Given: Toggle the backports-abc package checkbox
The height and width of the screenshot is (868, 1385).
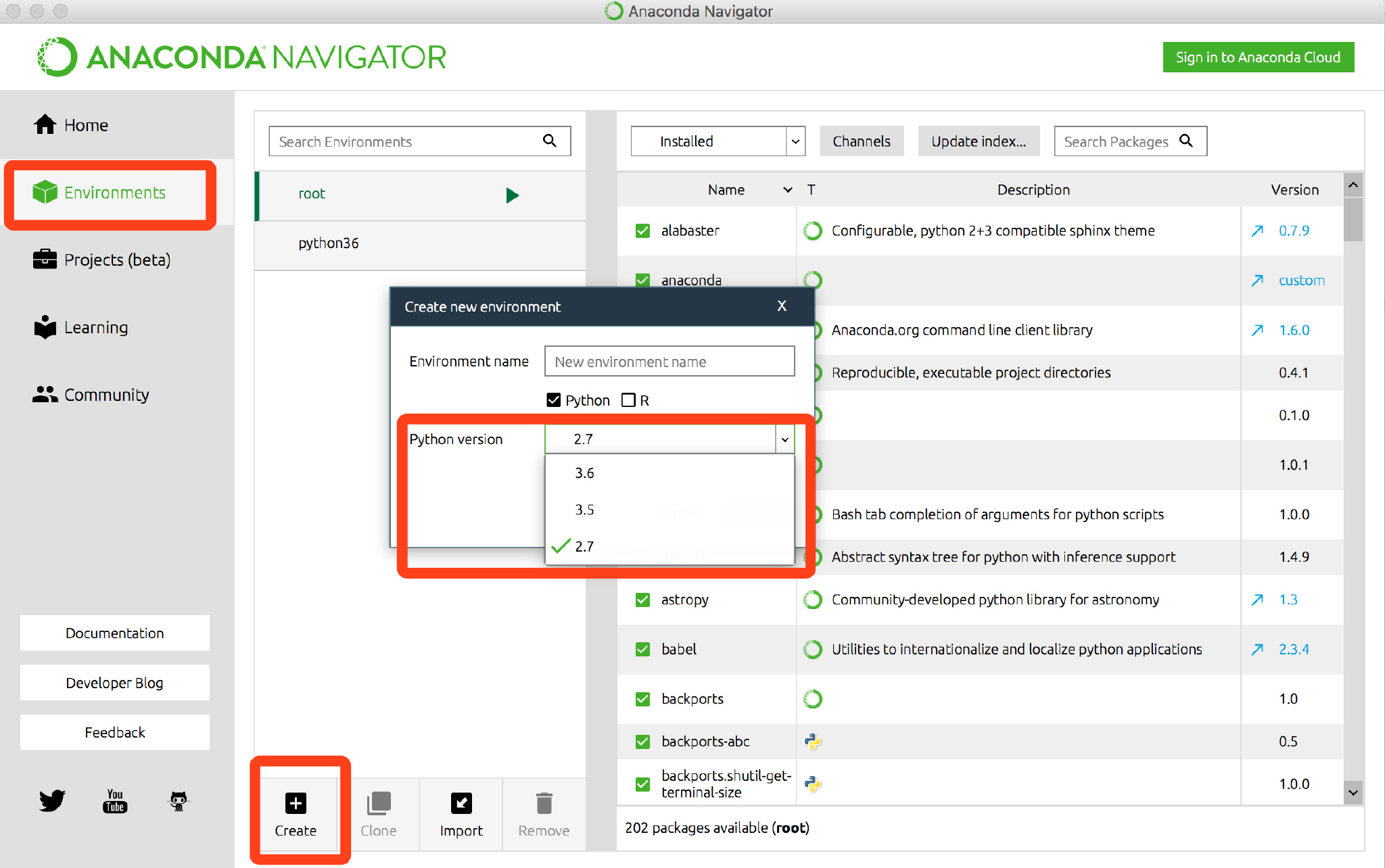Looking at the screenshot, I should pos(642,742).
